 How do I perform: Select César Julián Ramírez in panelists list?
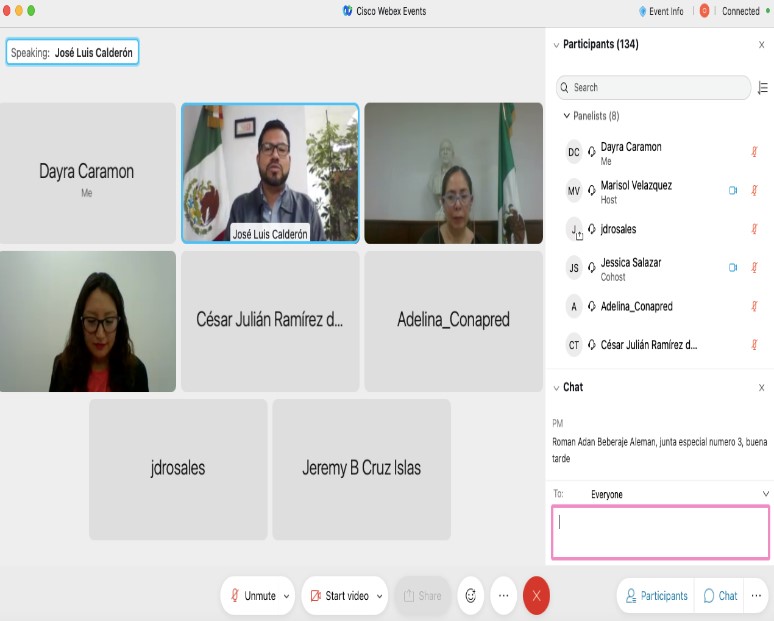pos(660,345)
